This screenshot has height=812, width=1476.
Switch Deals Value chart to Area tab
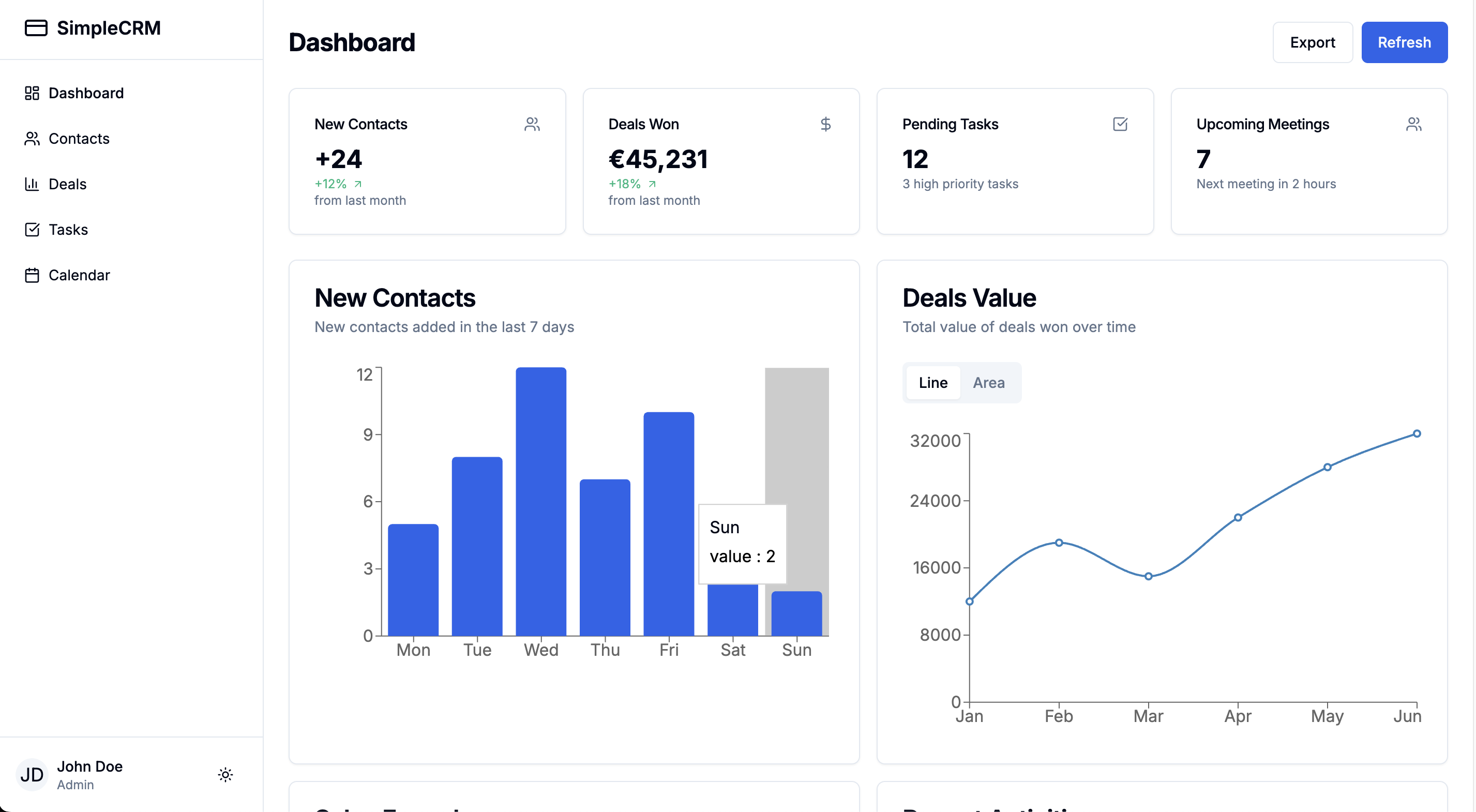click(988, 382)
